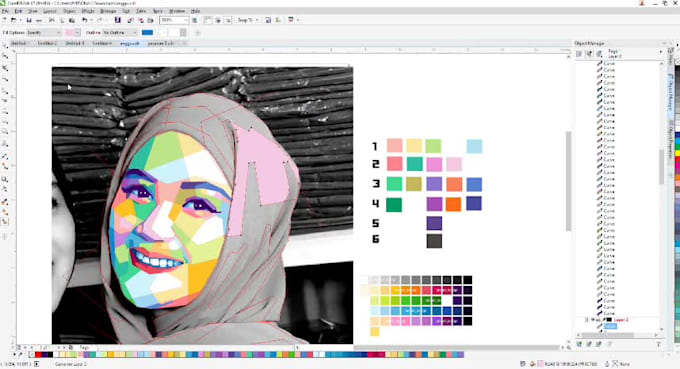
Task: Select the Pick tool in toolbox
Action: [x=5, y=46]
